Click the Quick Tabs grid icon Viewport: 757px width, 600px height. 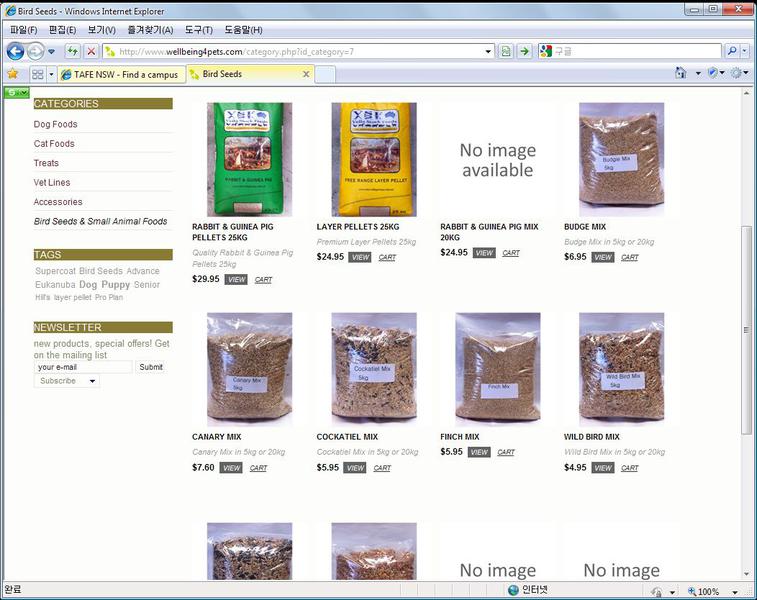37,74
